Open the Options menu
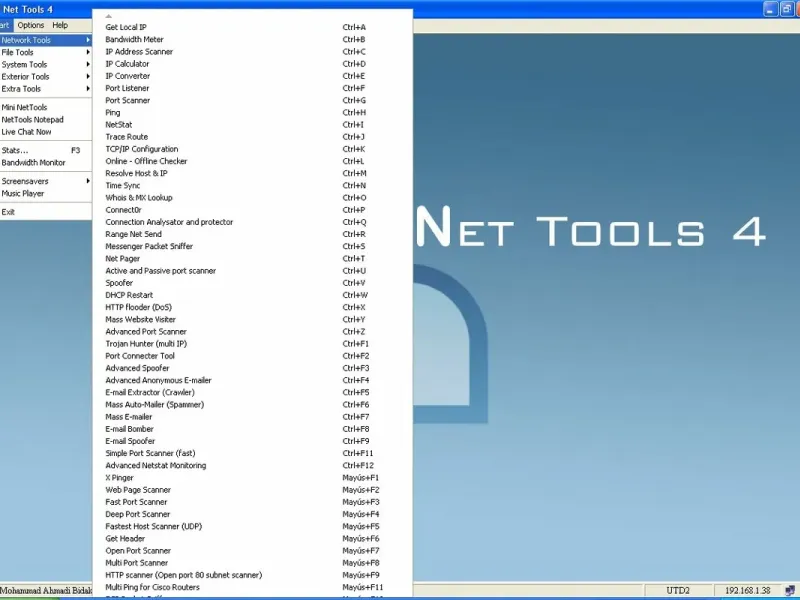Viewport: 800px width, 600px height. click(x=31, y=25)
